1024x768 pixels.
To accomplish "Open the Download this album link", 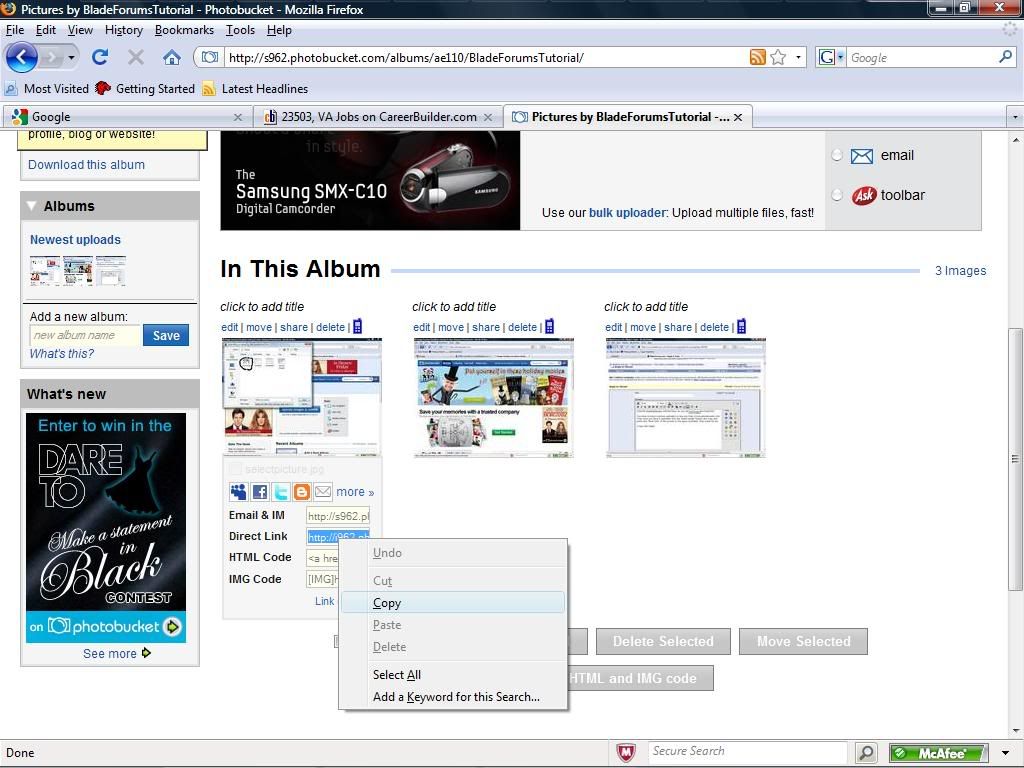I will tap(86, 165).
